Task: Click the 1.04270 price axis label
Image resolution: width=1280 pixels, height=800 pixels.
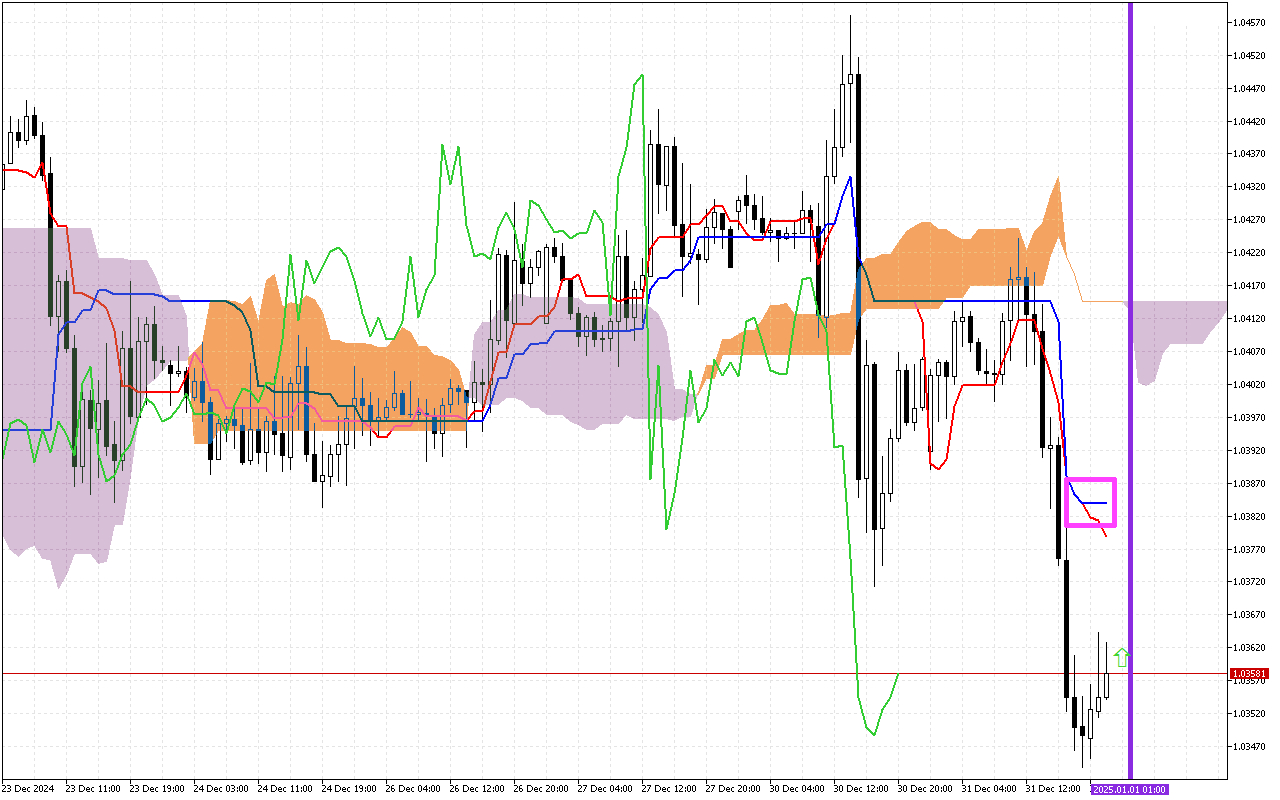Action: (x=1247, y=220)
